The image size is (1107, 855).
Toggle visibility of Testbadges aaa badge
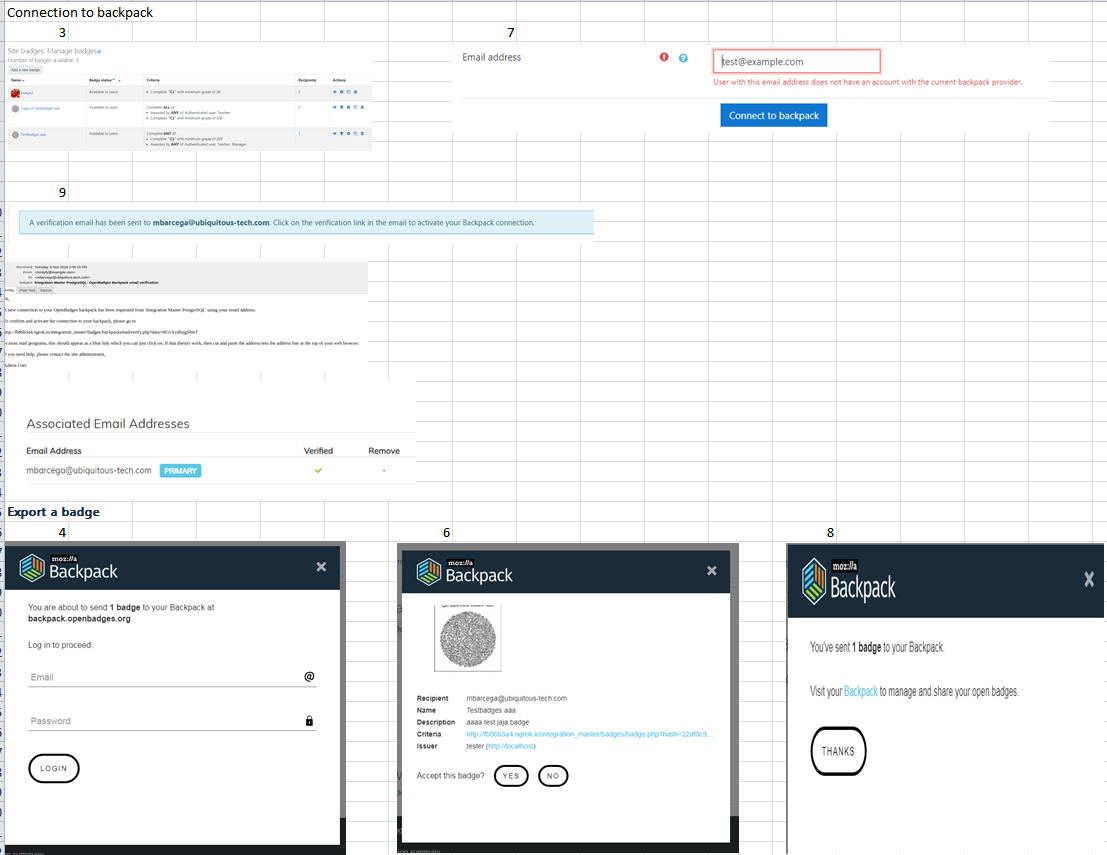pyautogui.click(x=335, y=133)
